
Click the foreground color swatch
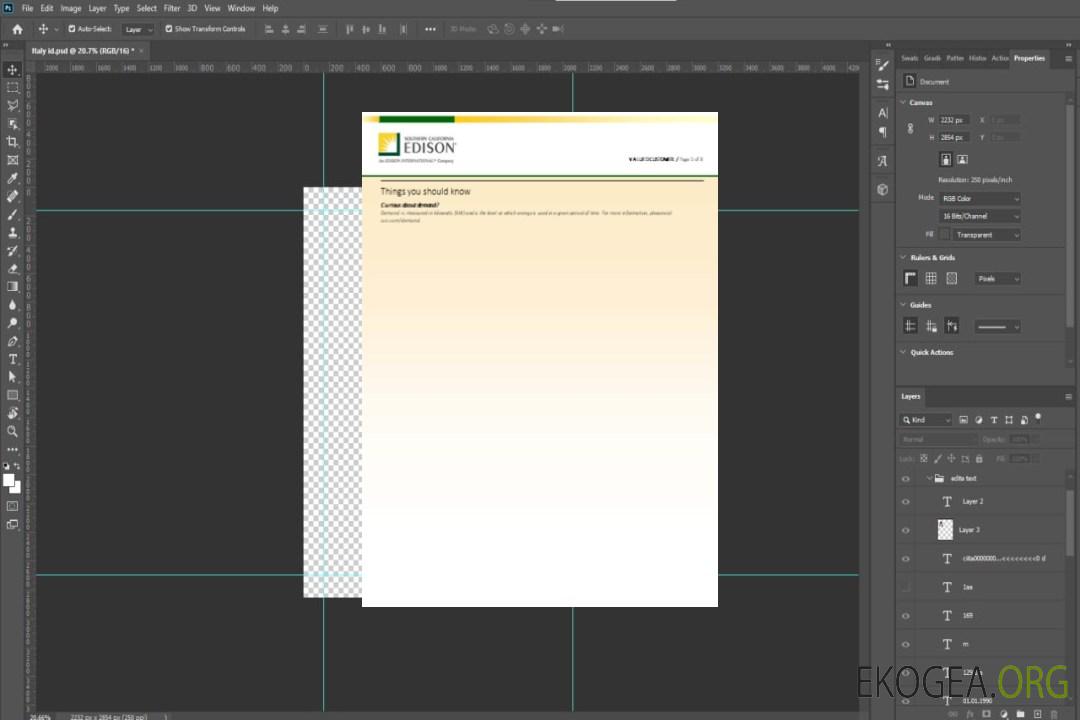9,481
